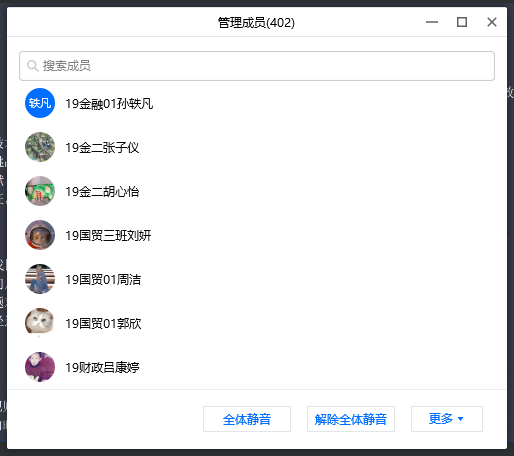Click the mushroom avatar of 19金二胡心怡
Image resolution: width=514 pixels, height=456 pixels.
40,191
